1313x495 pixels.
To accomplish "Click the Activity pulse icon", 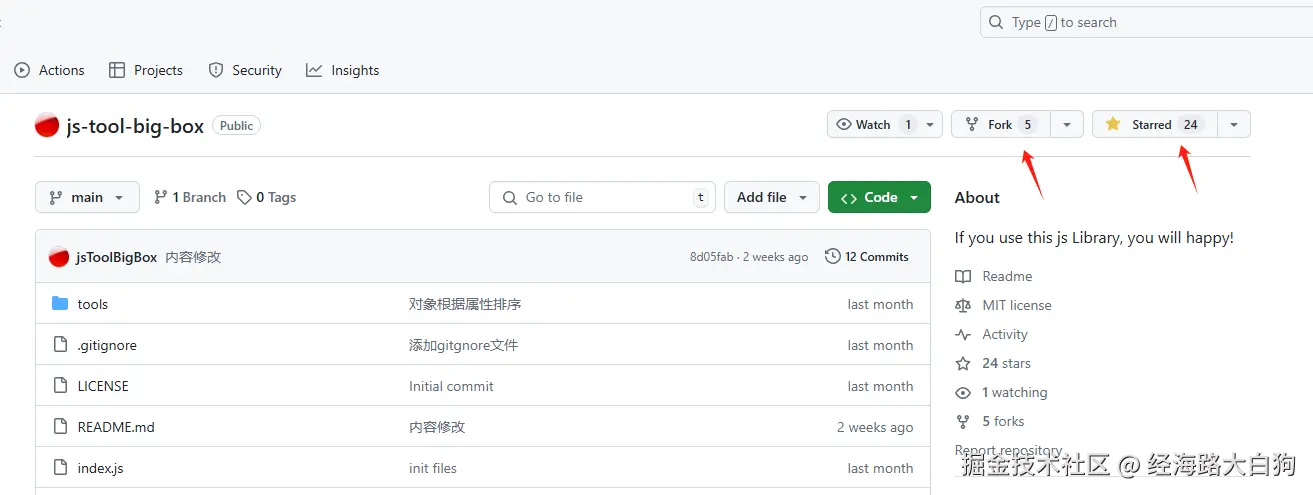I will pos(963,334).
